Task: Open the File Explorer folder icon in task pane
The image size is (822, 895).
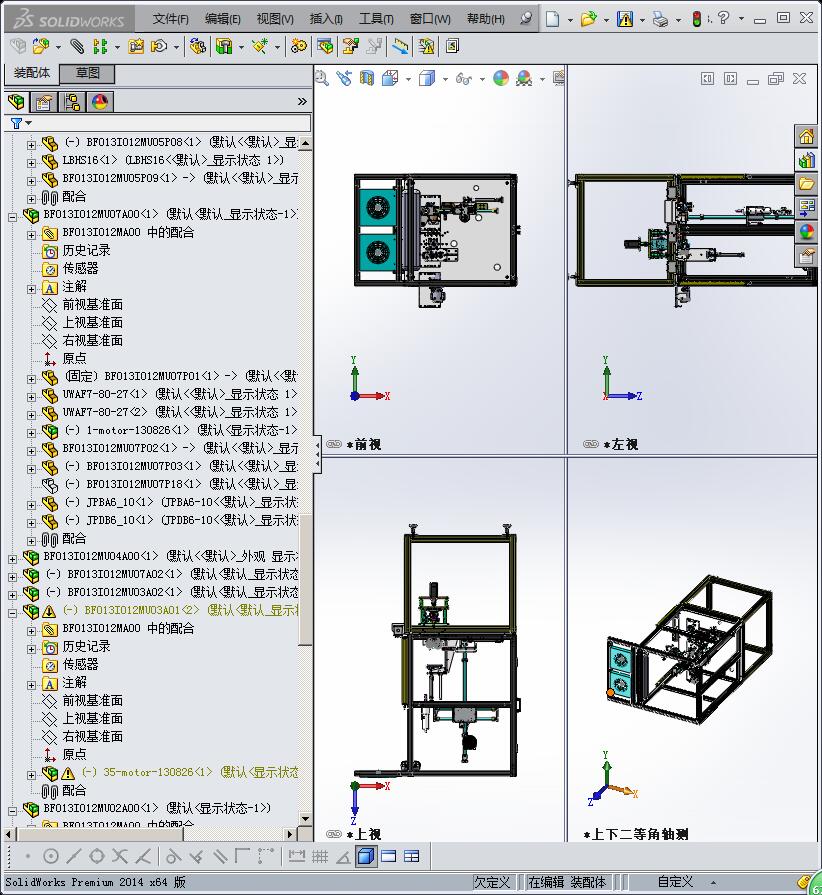Action: point(806,184)
